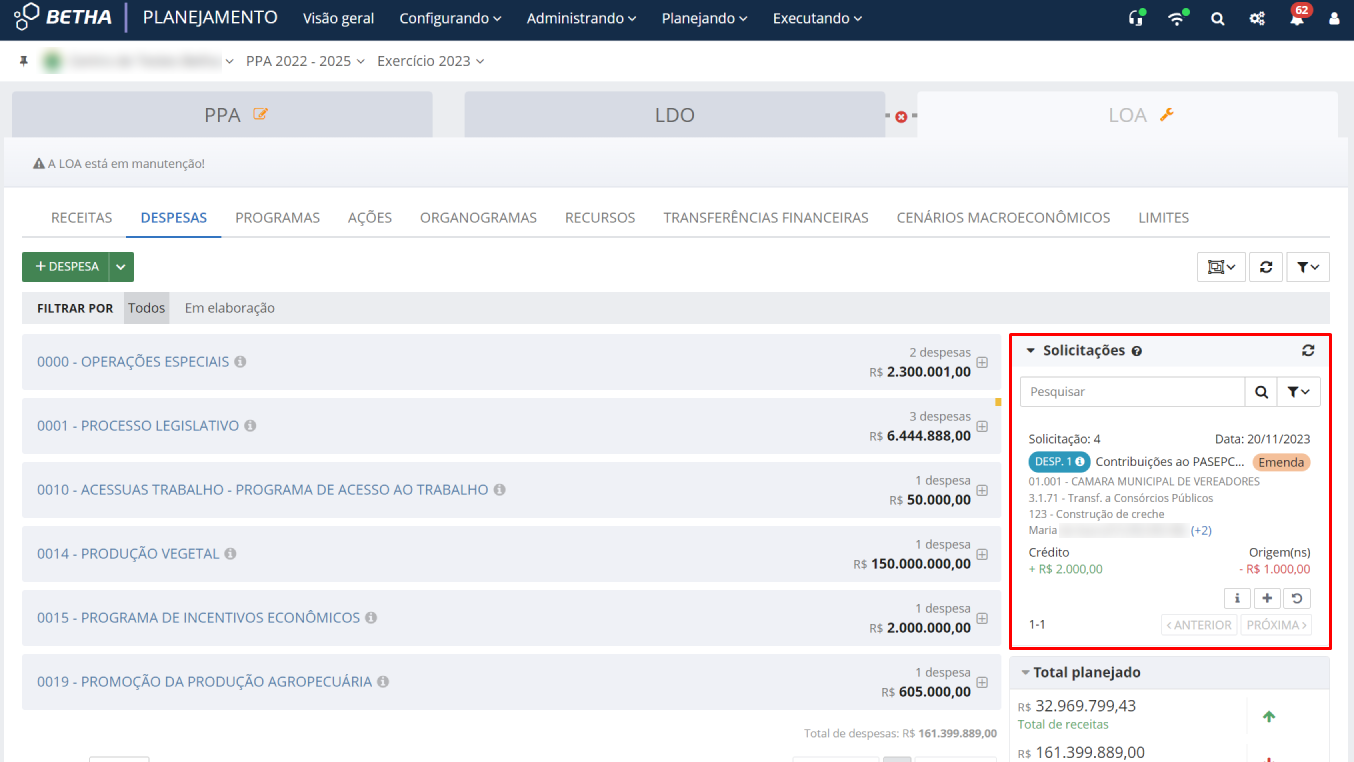Click the (+2) link in solicitation
1354x762 pixels.
point(1201,530)
